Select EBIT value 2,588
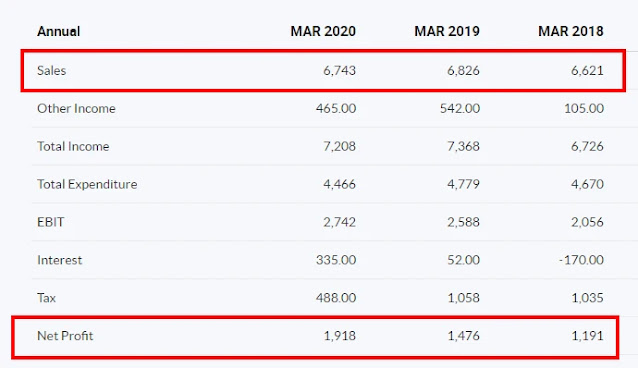Viewport: 638px width, 368px height. pos(463,222)
